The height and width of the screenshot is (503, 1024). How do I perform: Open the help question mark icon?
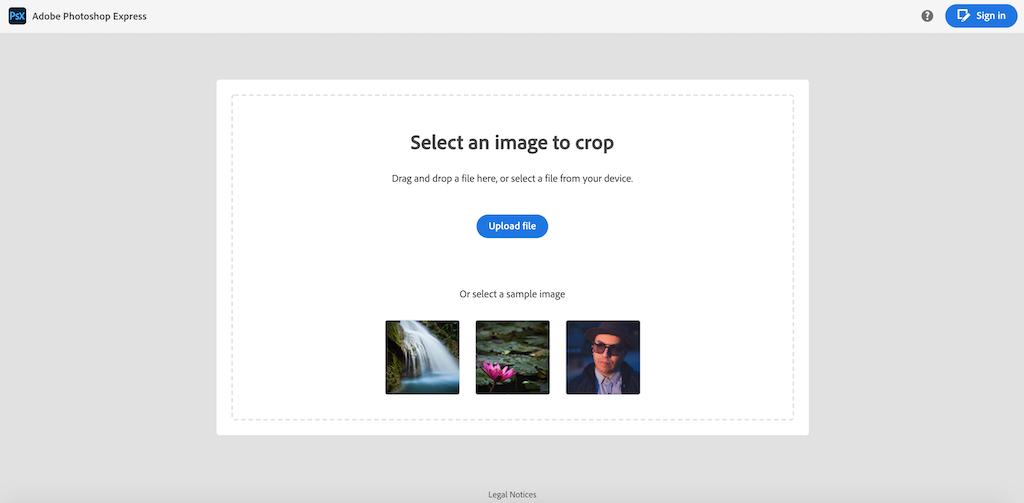(927, 16)
